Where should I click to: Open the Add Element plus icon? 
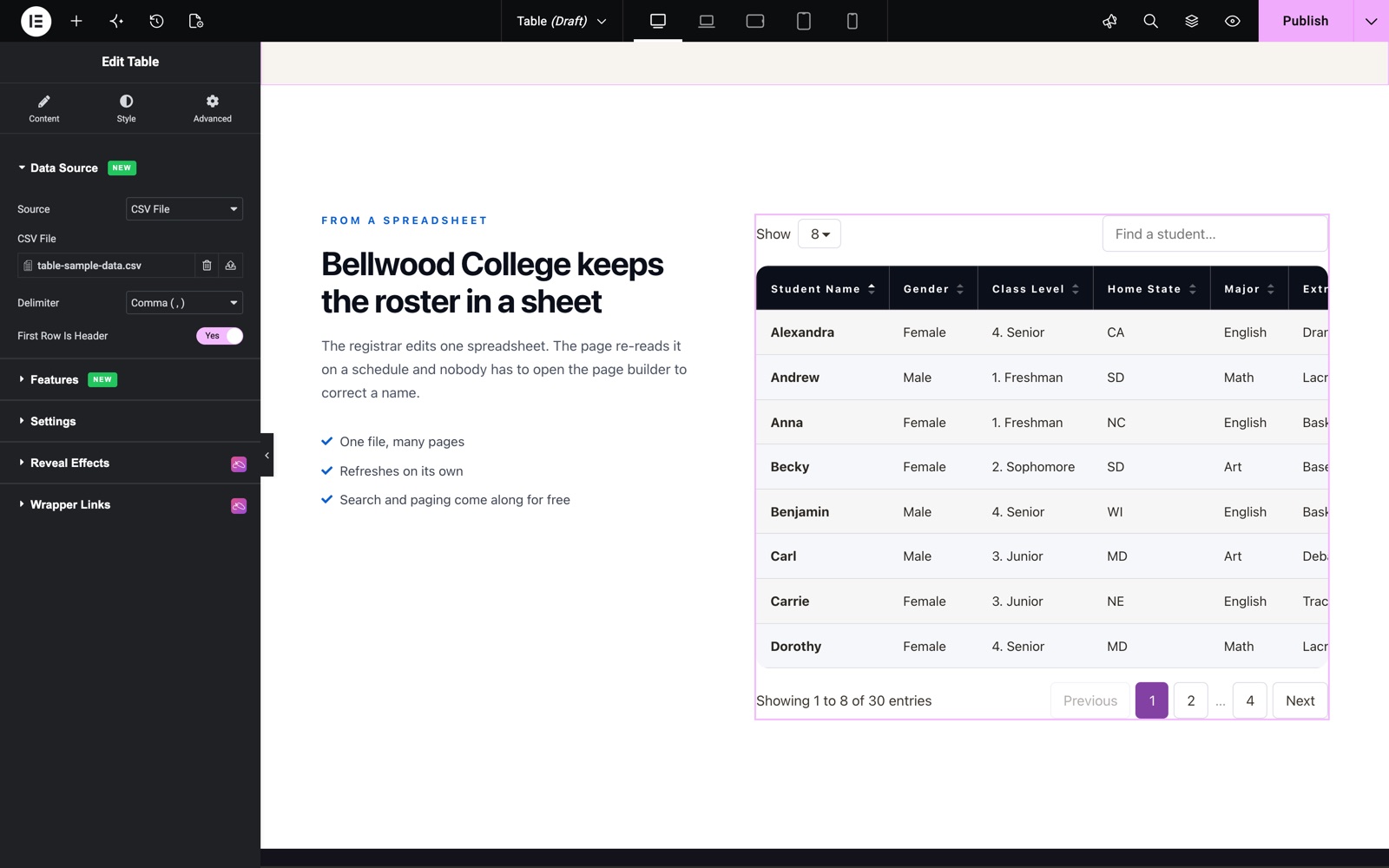76,21
